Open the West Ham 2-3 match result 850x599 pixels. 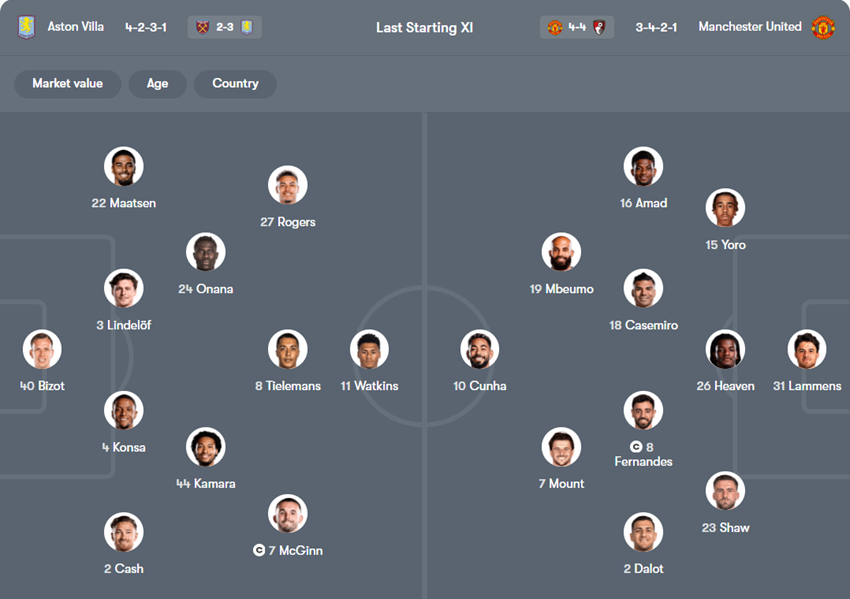pos(224,27)
